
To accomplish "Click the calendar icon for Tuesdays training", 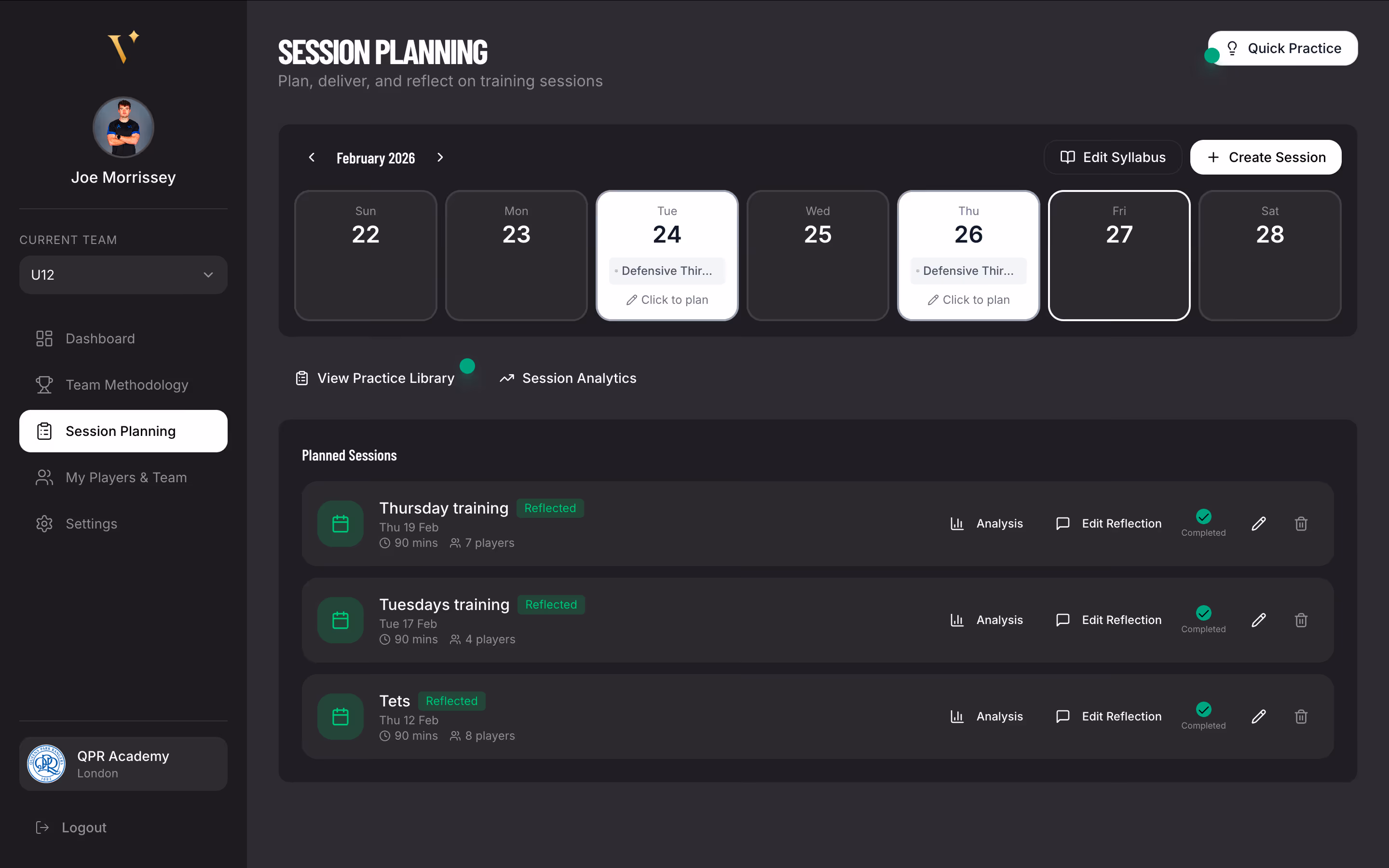I will pyautogui.click(x=340, y=620).
